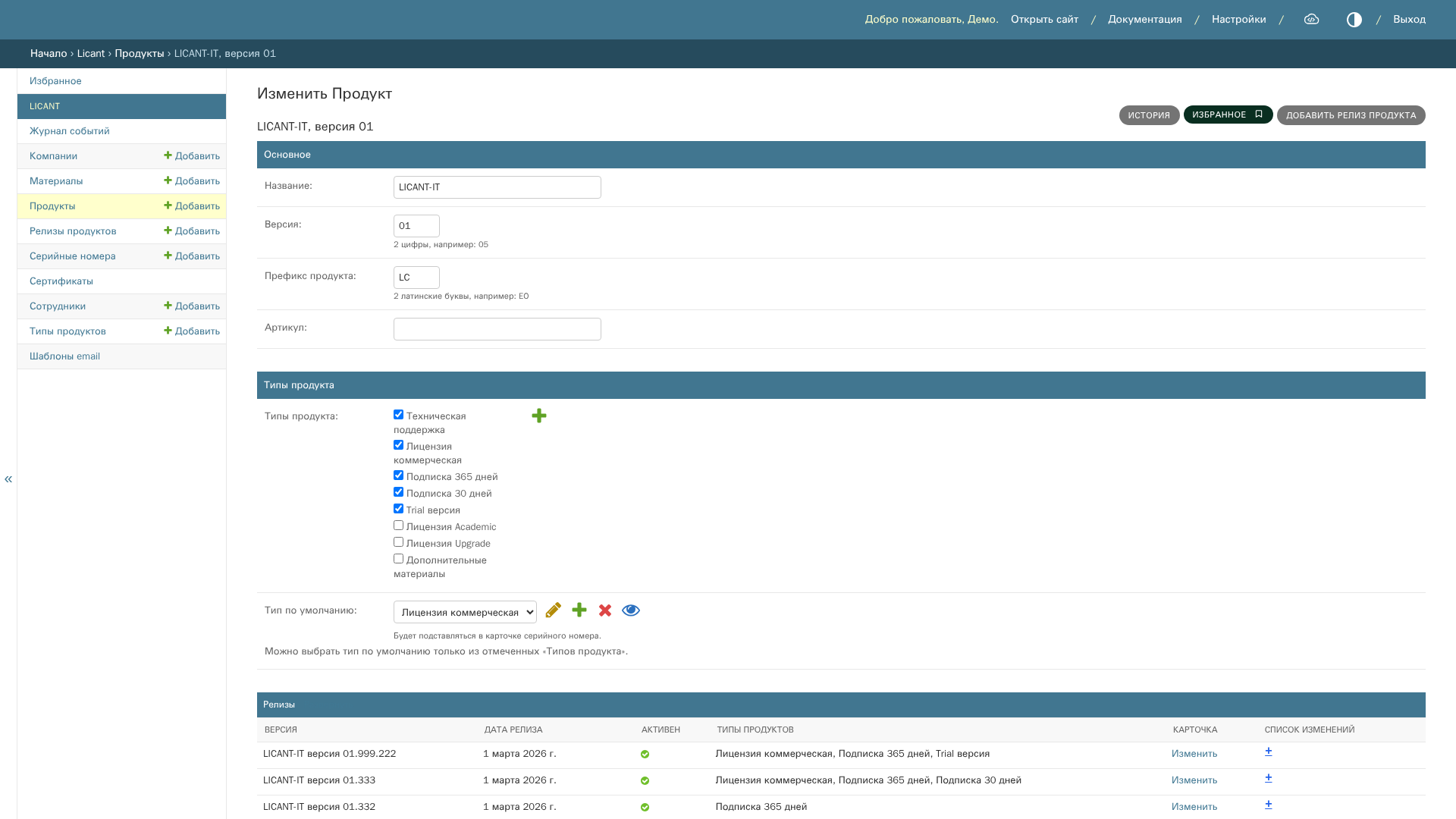Click the red X delete icon for default type
The width and height of the screenshot is (1456, 819).
605,610
